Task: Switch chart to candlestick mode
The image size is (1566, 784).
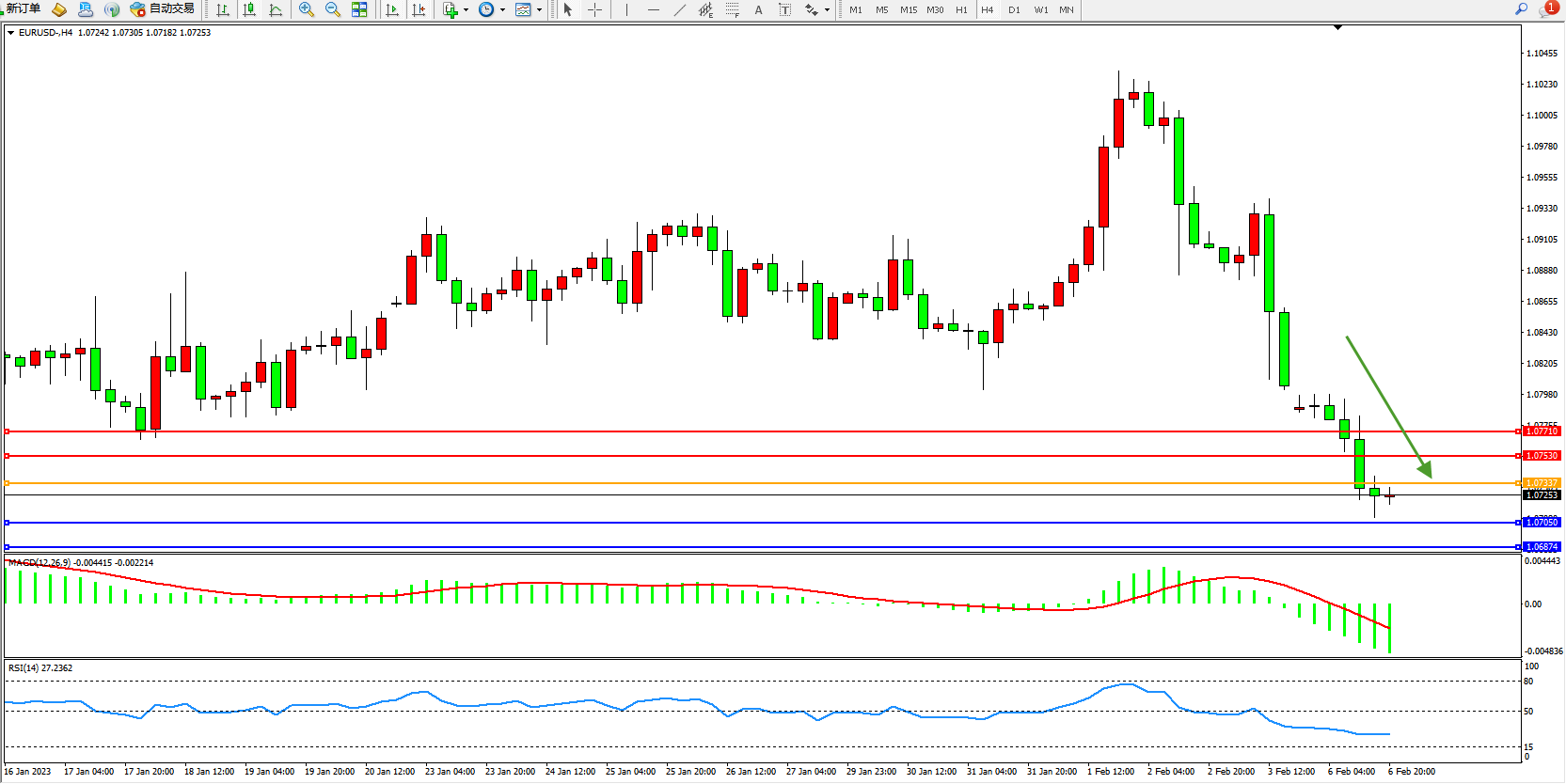Action: click(x=249, y=9)
